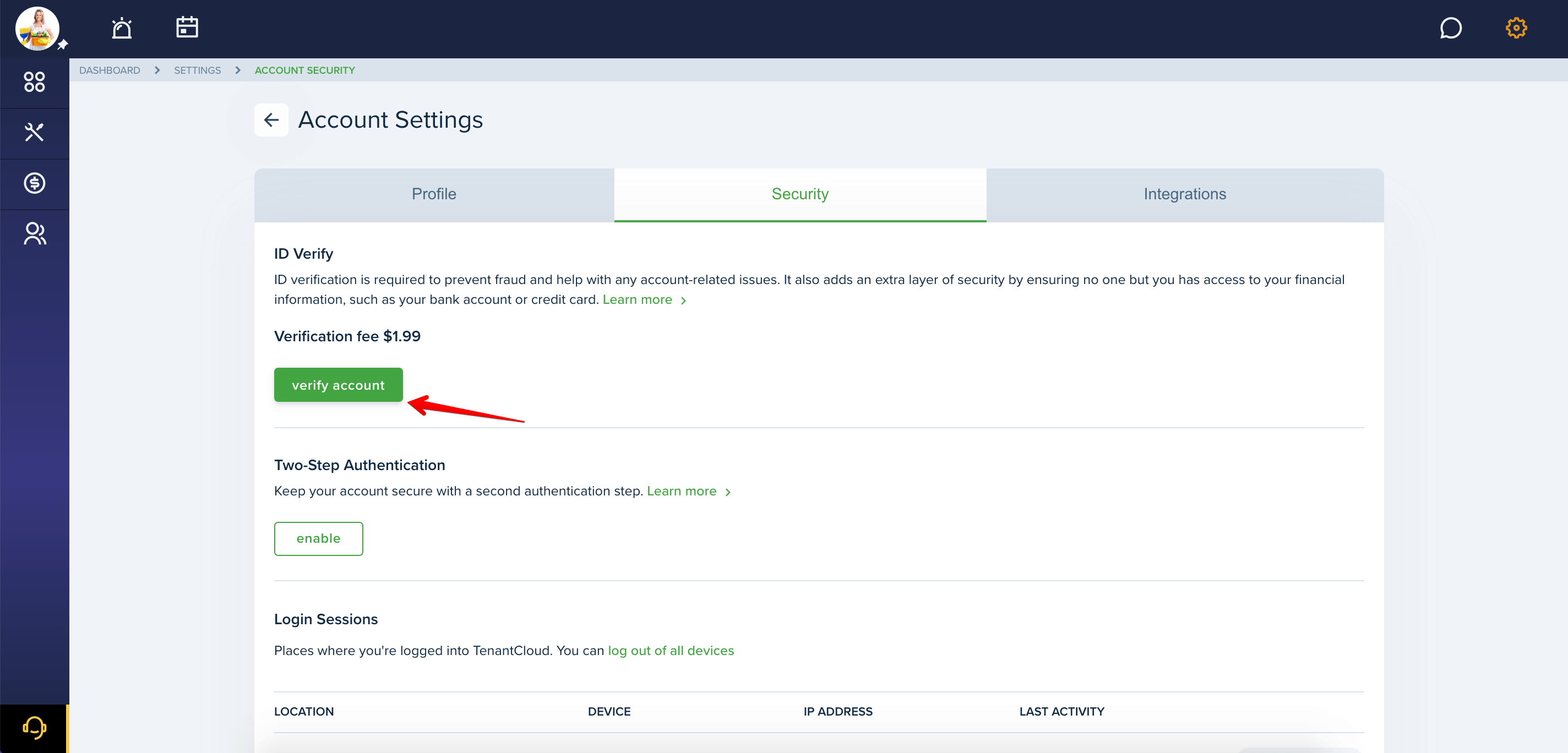Screen dimensions: 1568x753
Task: Open the messages chat bubble icon
Action: tap(1451, 28)
